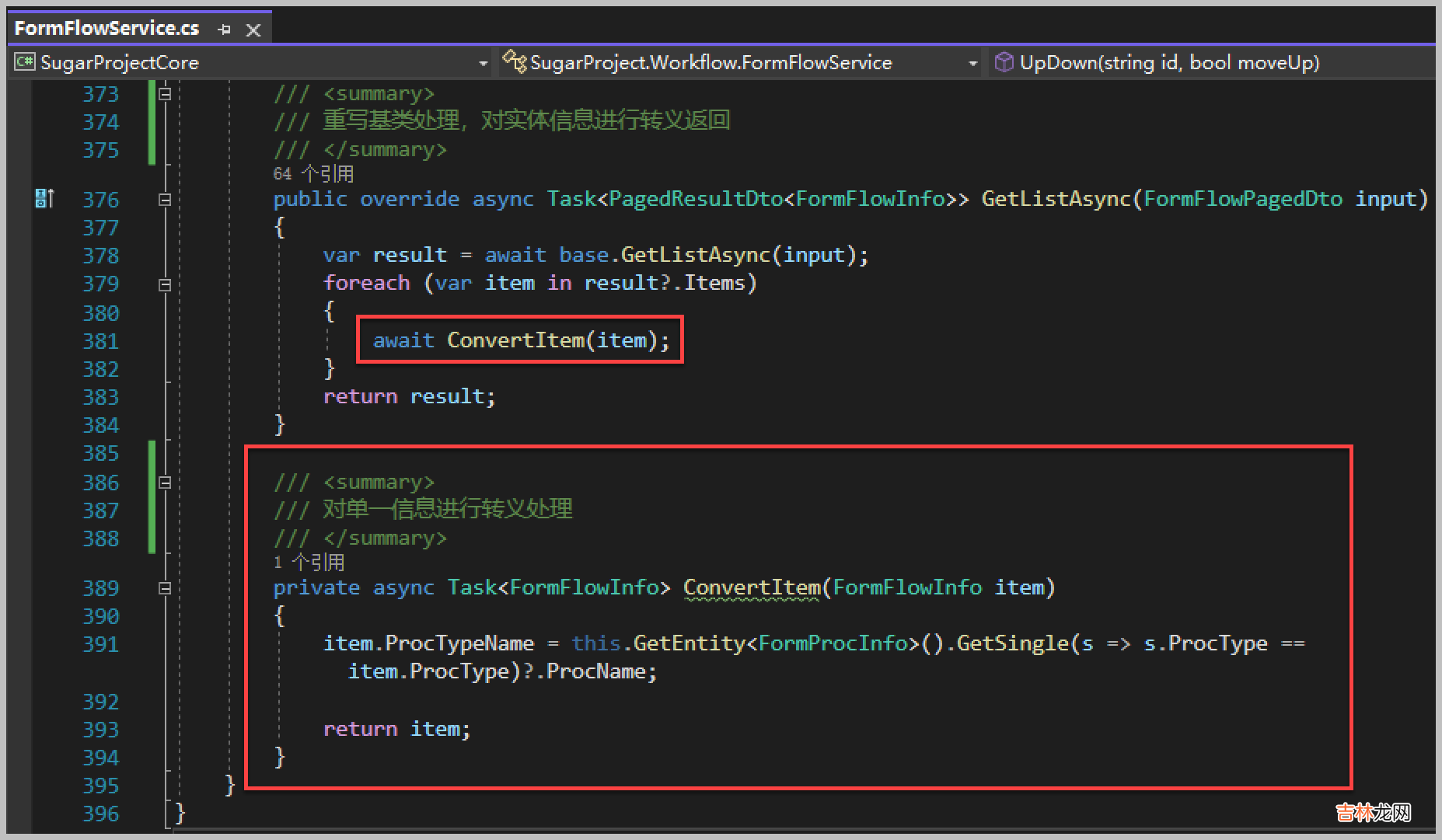Click the class icon beside SugarProject.Workflow.FormFlowService
1442x840 pixels.
[514, 61]
